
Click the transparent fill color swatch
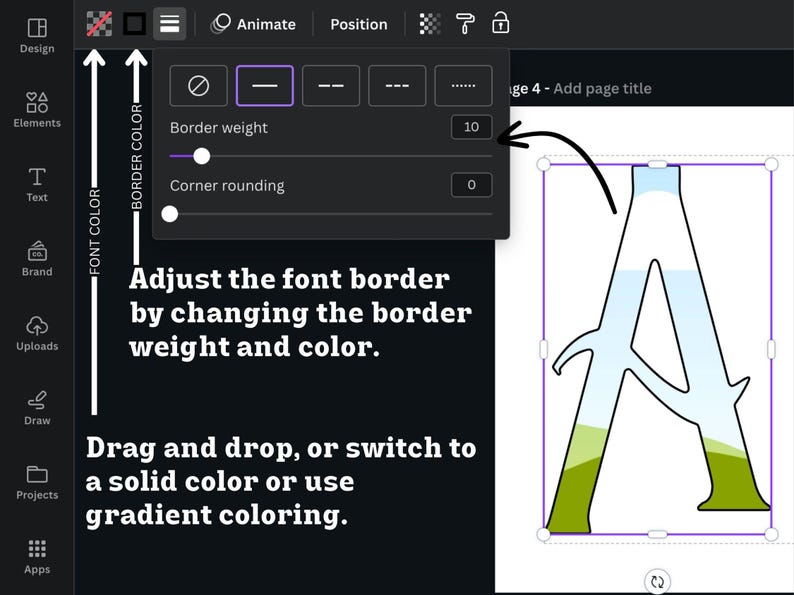[x=99, y=24]
